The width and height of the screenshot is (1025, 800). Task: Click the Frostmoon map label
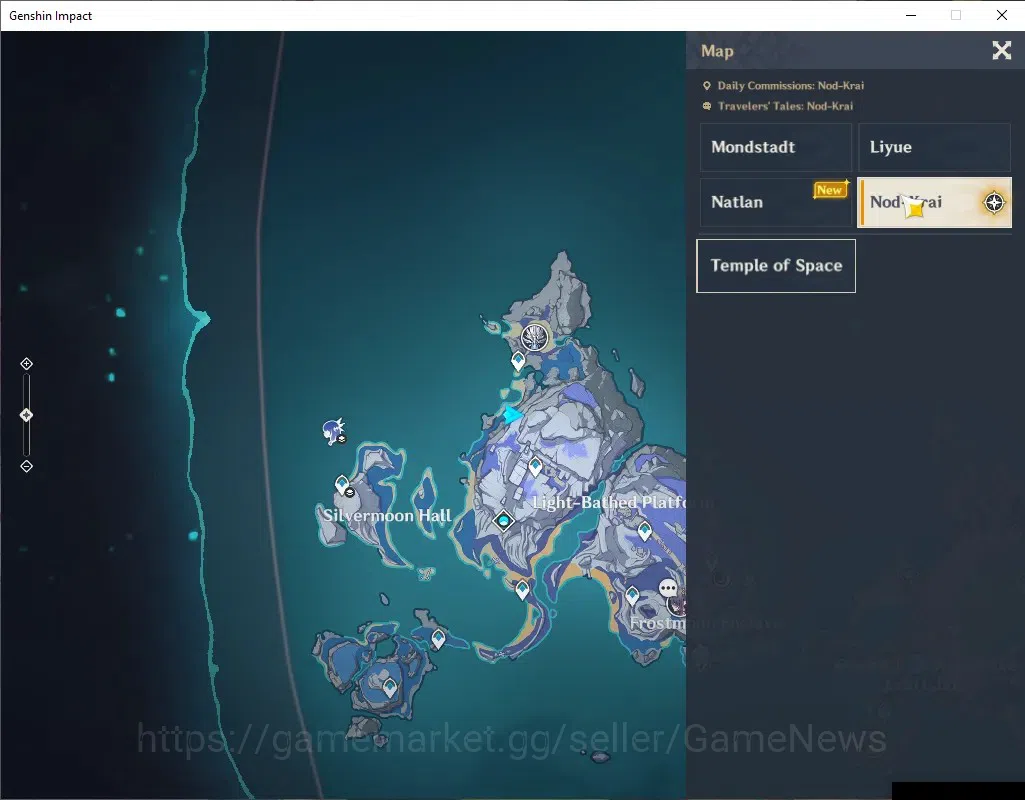pyautogui.click(x=658, y=623)
